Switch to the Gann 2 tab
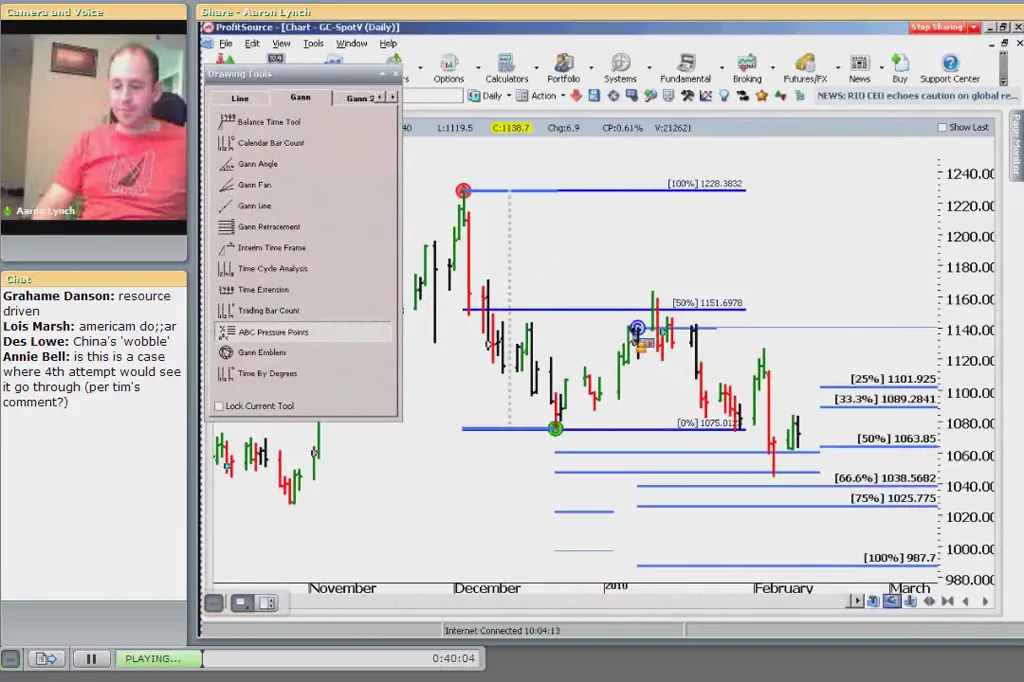 (x=360, y=99)
